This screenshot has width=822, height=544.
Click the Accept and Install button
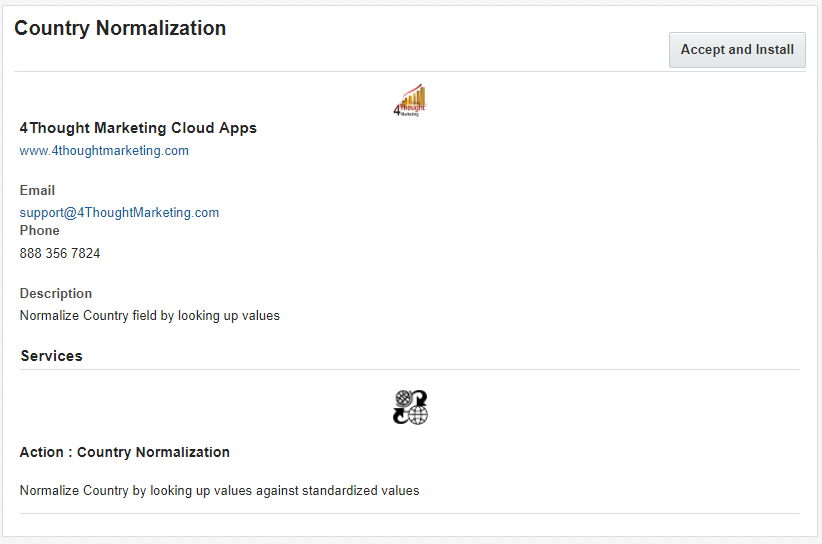pos(737,50)
